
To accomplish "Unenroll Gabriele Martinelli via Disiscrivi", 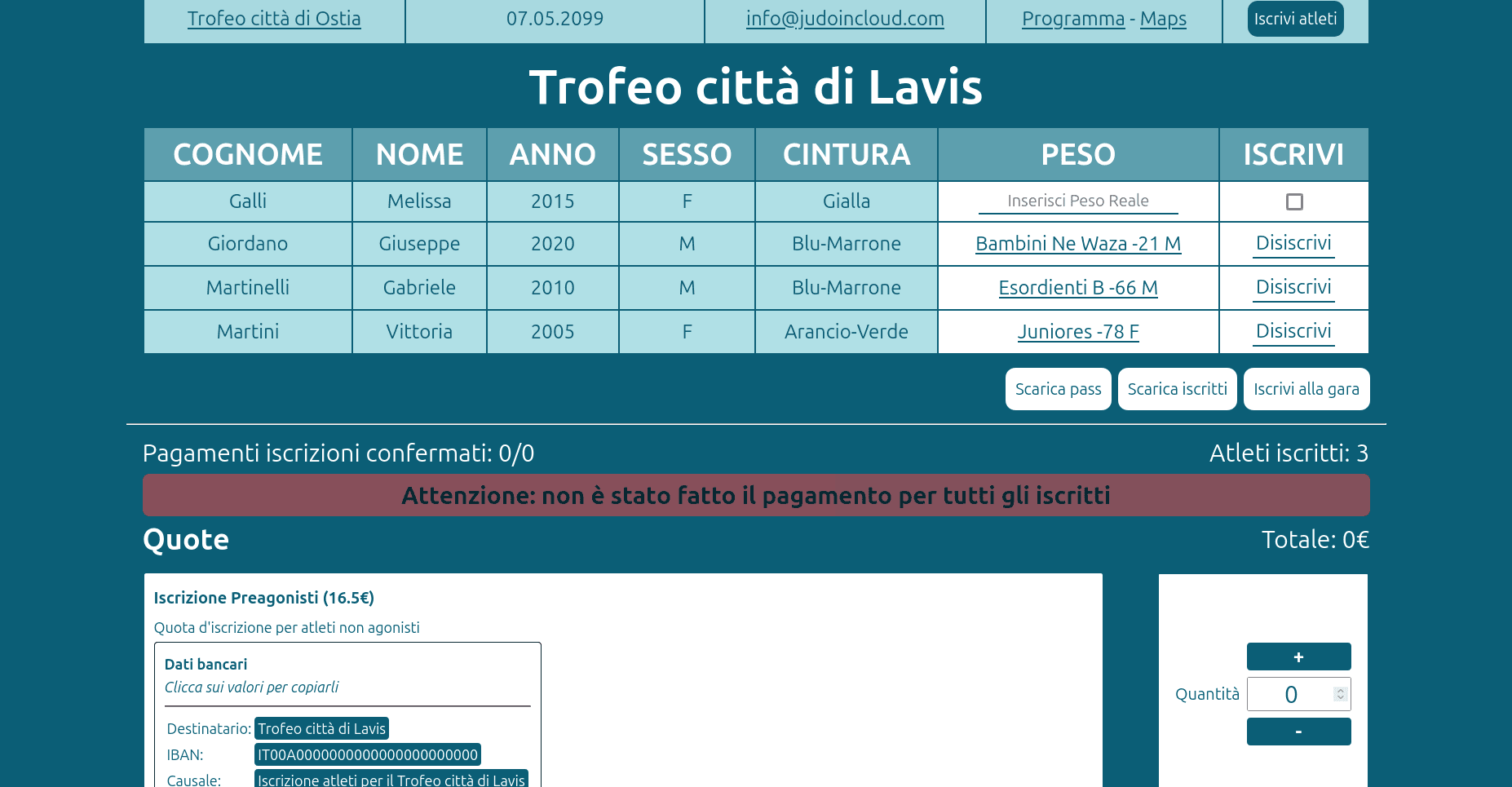I will click(1293, 288).
